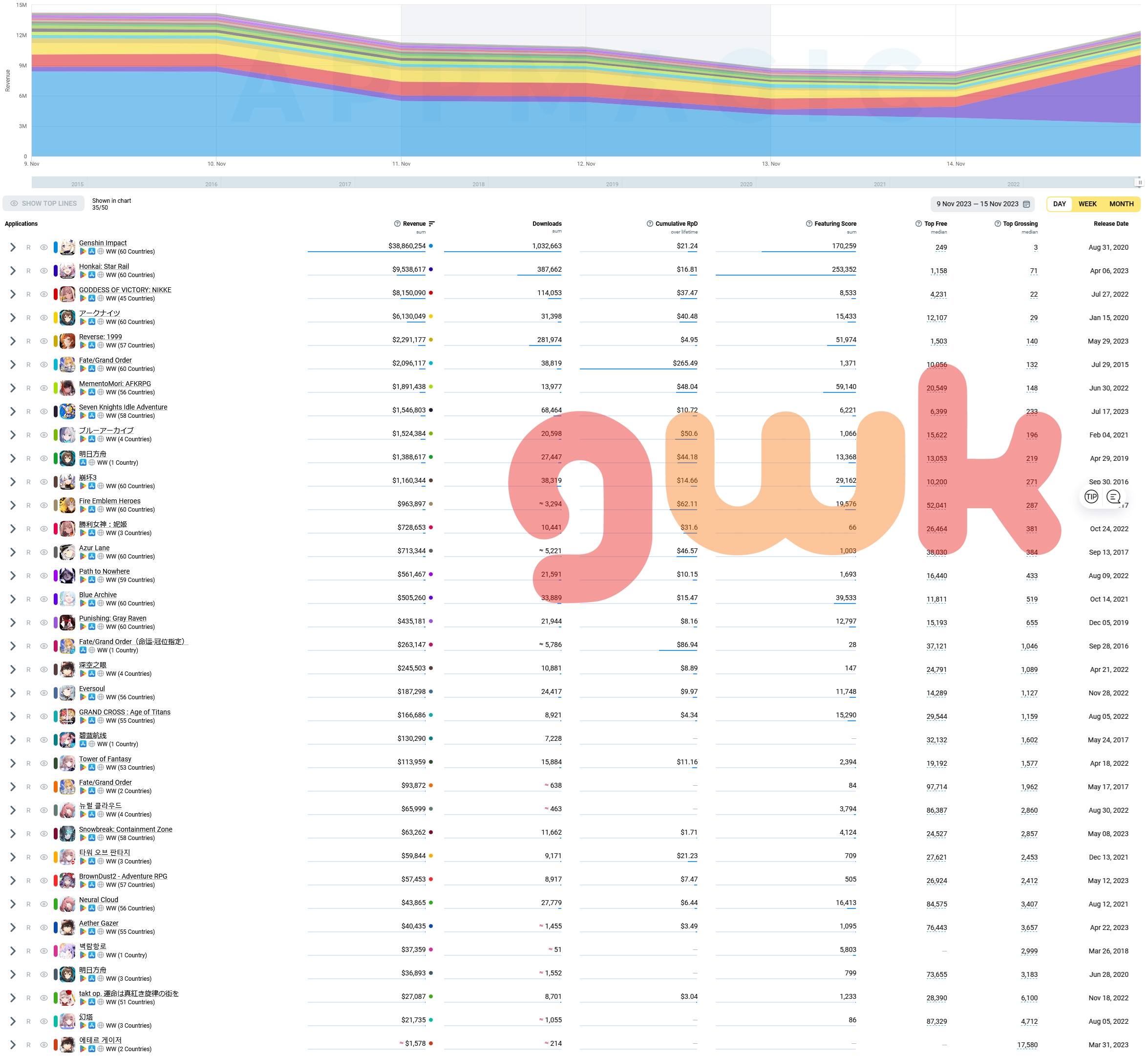1148x1057 pixels.
Task: Click the Eversoul app icon
Action: (67, 692)
